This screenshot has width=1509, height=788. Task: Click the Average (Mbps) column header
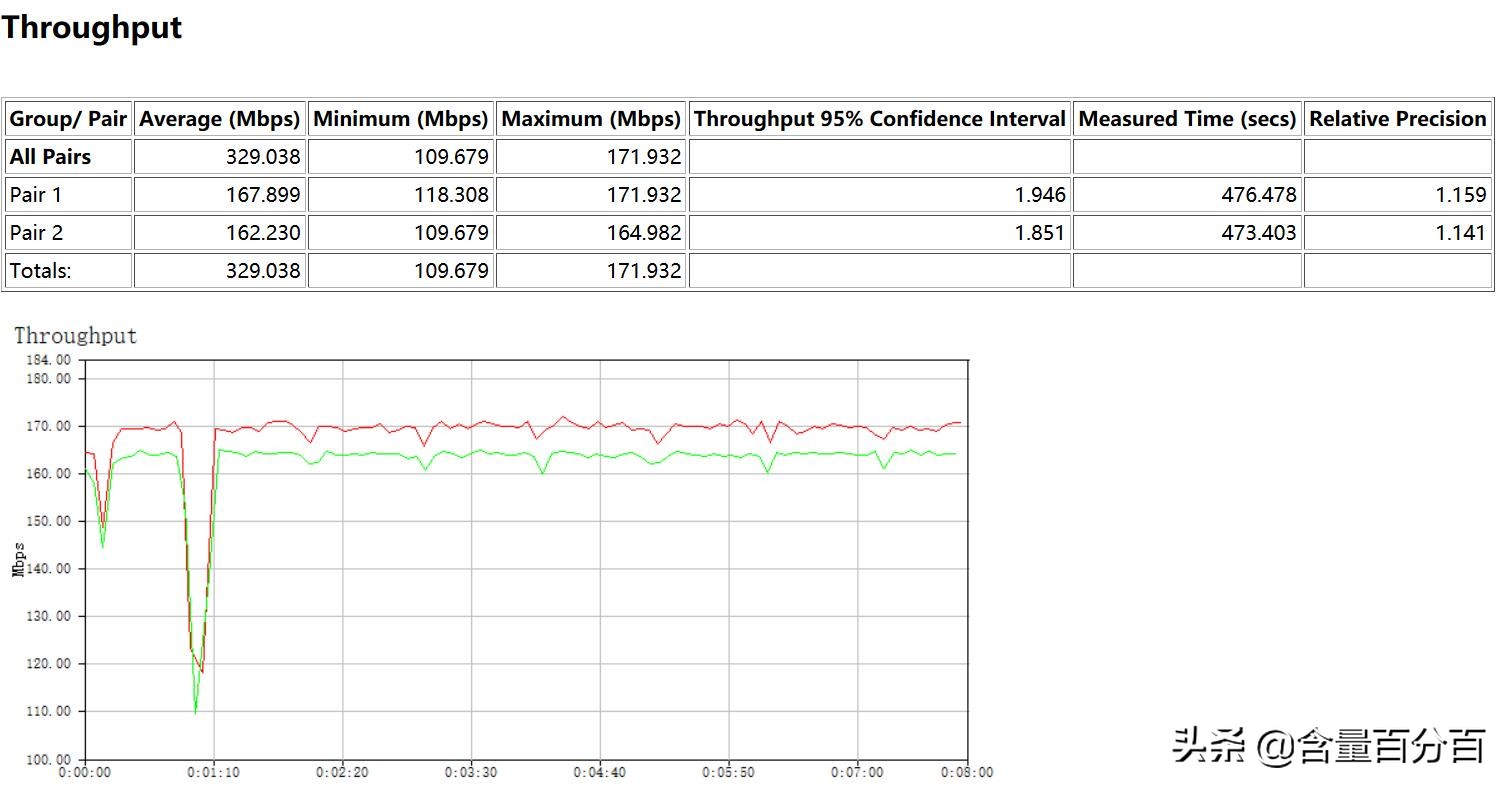click(x=220, y=119)
